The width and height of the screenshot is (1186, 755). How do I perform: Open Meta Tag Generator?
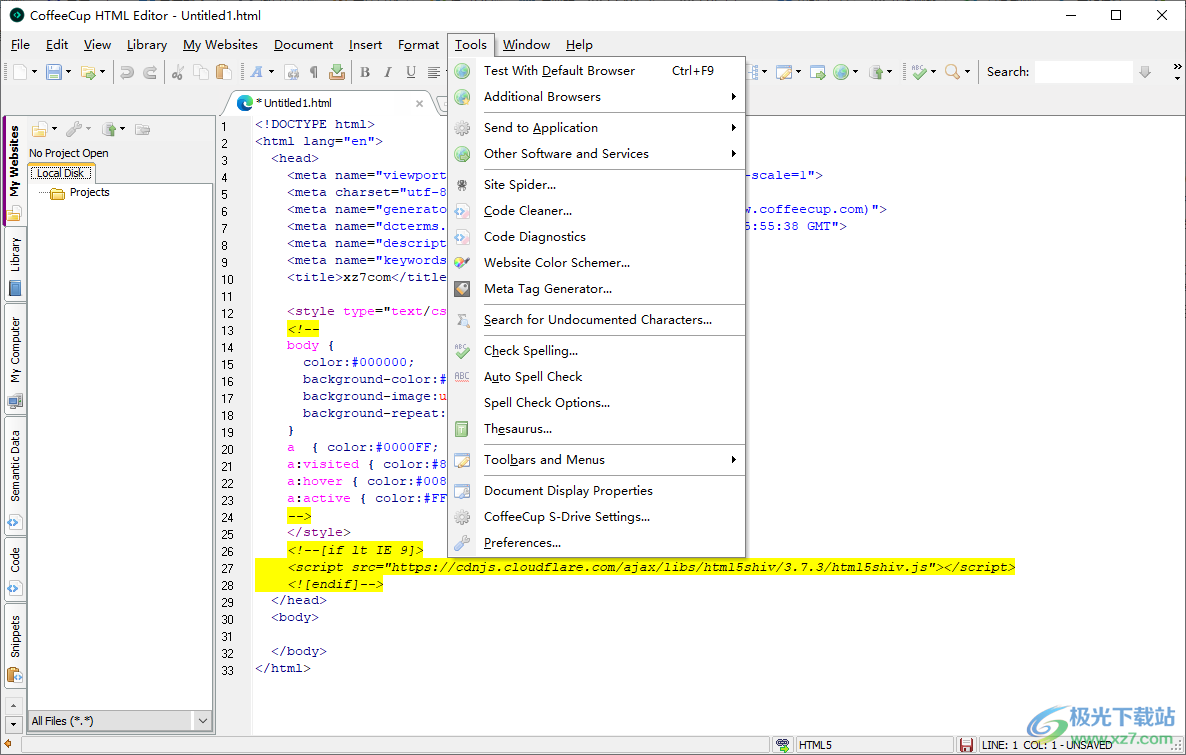598,289
